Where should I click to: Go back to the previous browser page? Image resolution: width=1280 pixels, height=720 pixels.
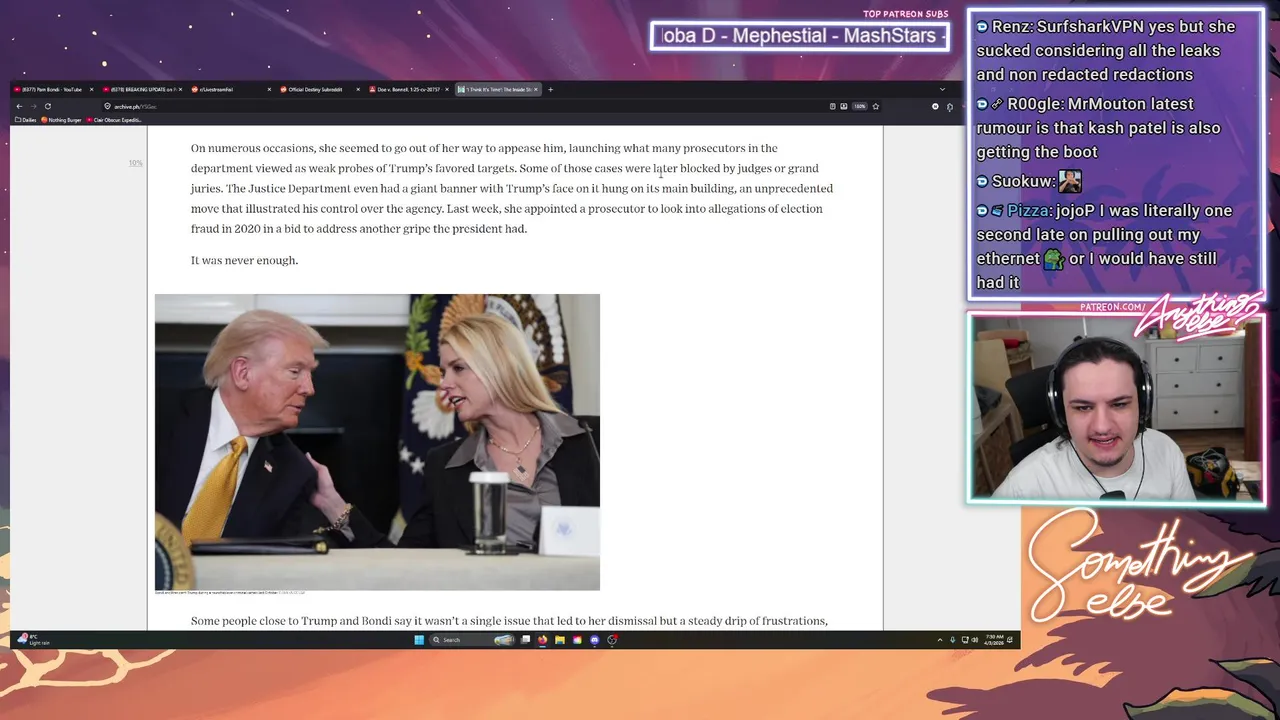point(19,106)
